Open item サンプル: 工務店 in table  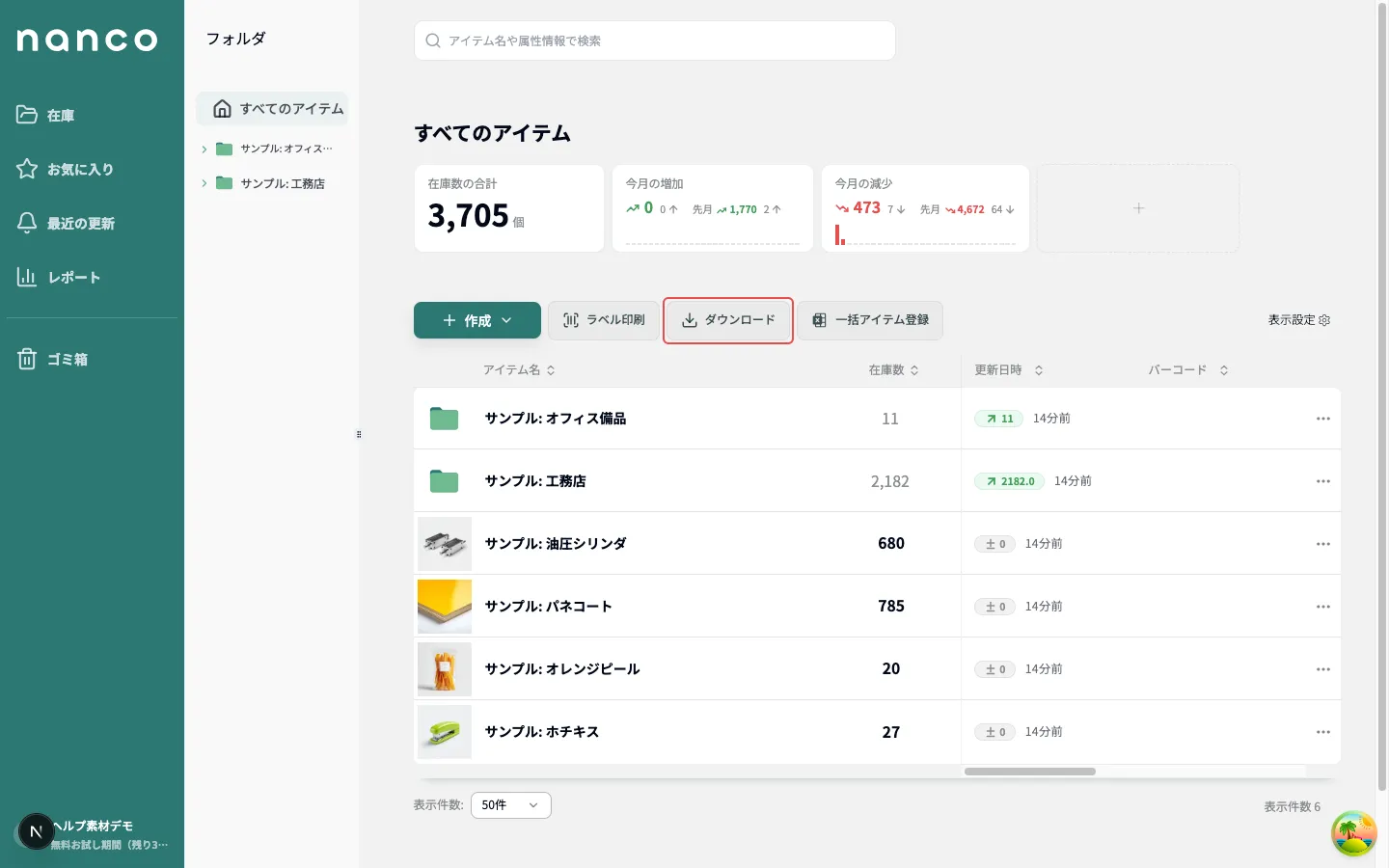pos(535,481)
